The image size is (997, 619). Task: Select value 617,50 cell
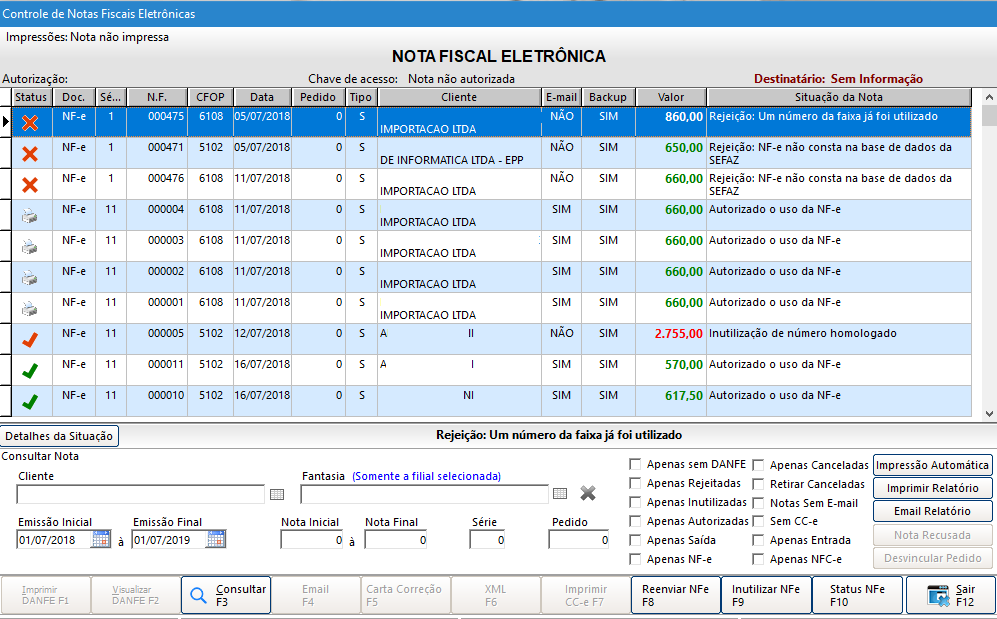point(671,401)
